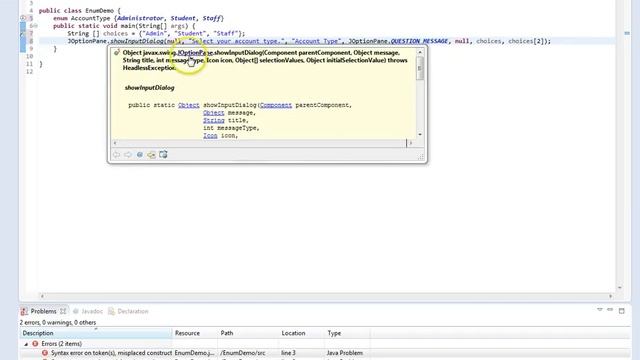640x360 pixels.
Task: Sort problems by Location column
Action: 302,333
